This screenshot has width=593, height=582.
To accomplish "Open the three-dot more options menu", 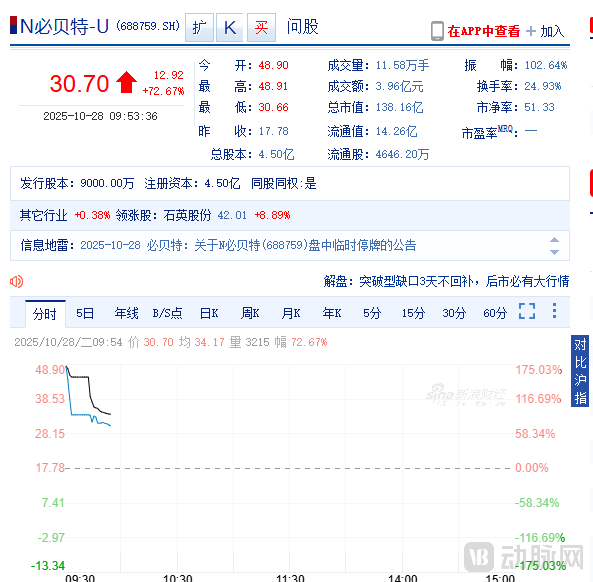I will (554, 311).
